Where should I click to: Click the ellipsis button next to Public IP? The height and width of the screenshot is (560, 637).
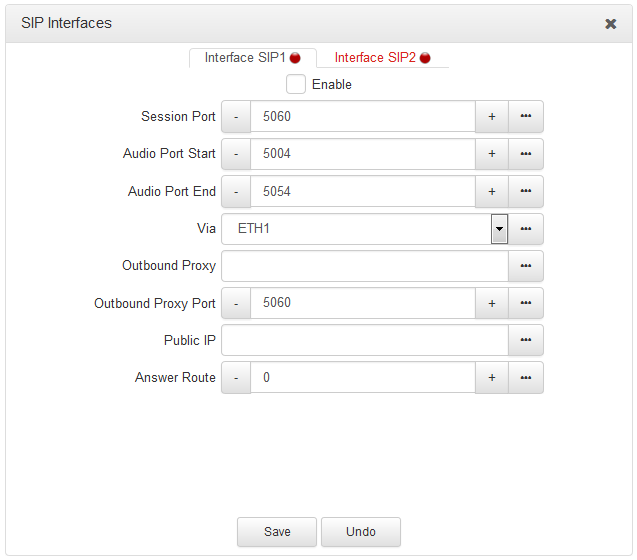pos(525,340)
